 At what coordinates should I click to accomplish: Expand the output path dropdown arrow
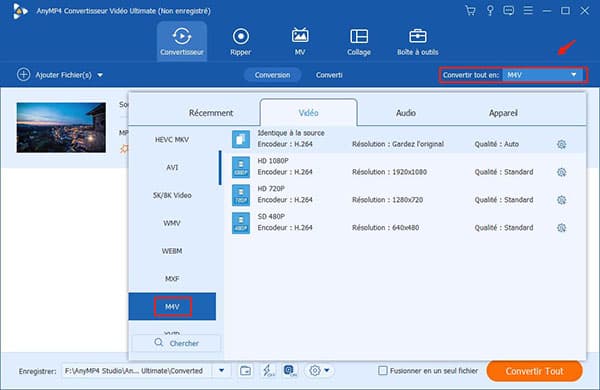pos(222,370)
